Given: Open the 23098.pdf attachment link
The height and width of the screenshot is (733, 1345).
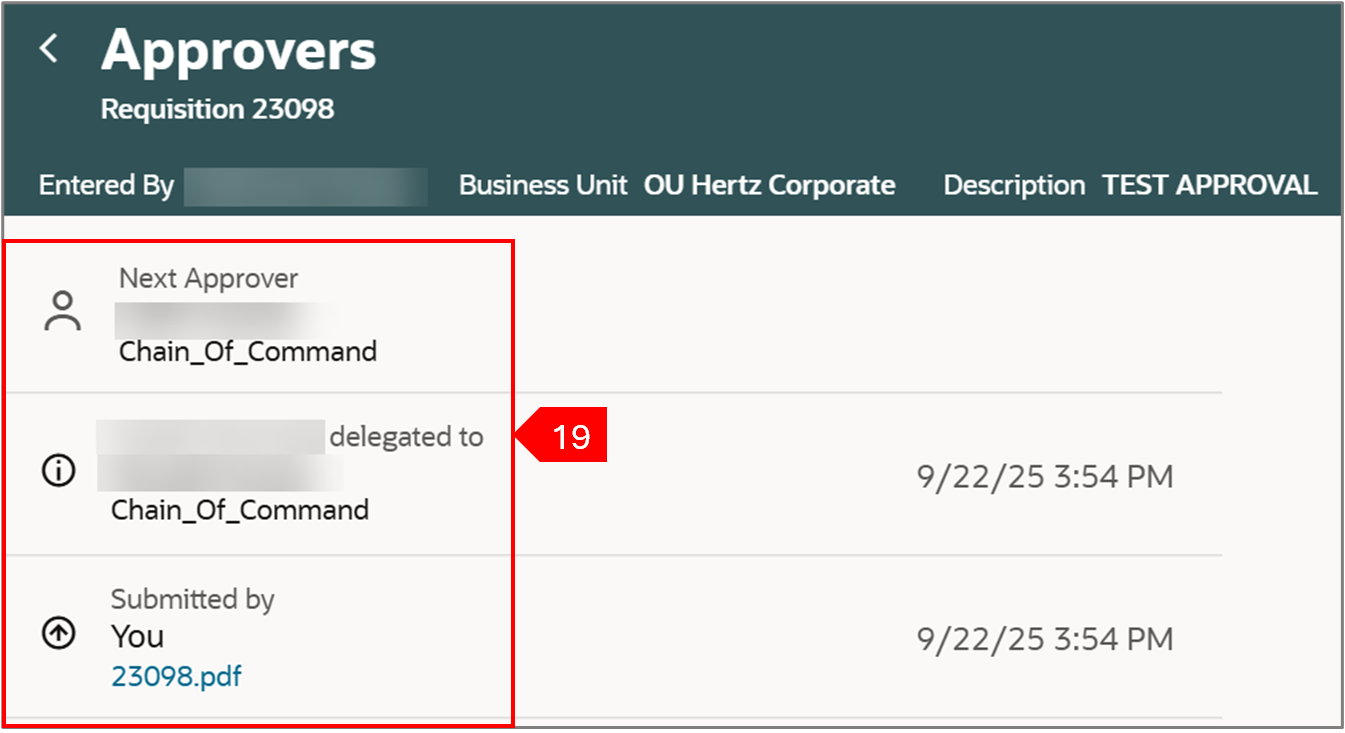Looking at the screenshot, I should click(x=176, y=677).
